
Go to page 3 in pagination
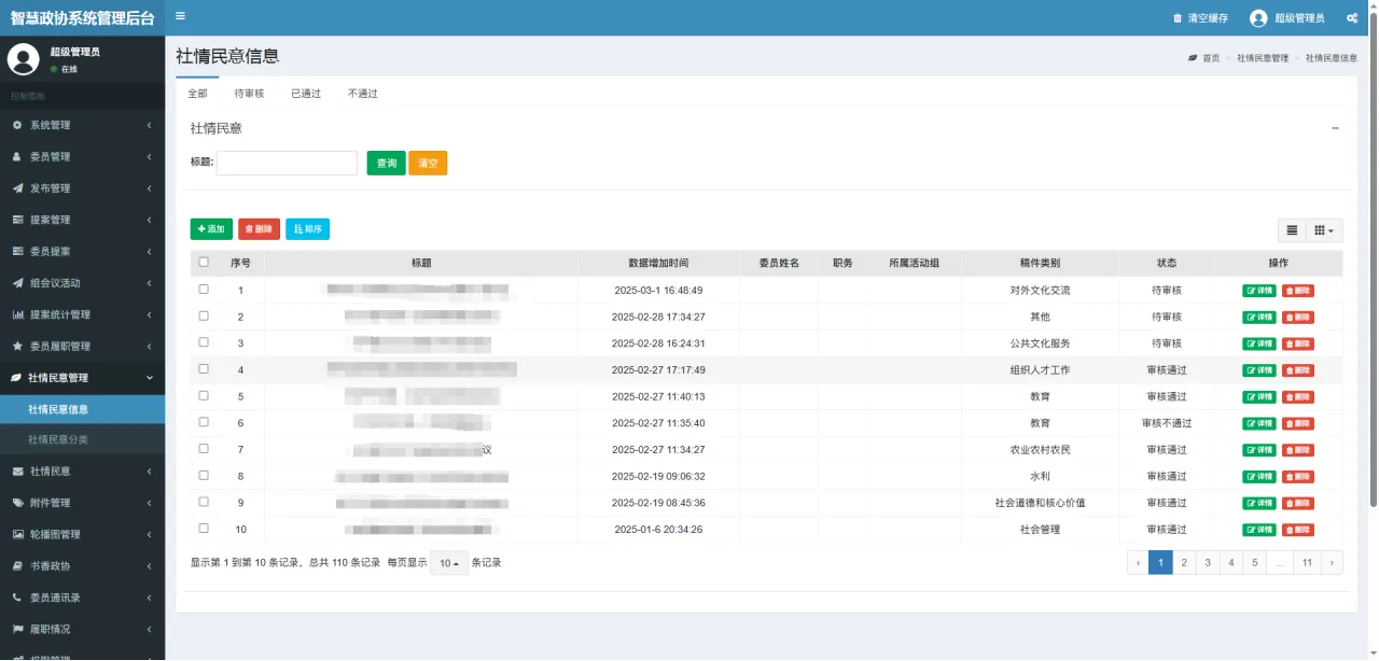tap(1208, 563)
